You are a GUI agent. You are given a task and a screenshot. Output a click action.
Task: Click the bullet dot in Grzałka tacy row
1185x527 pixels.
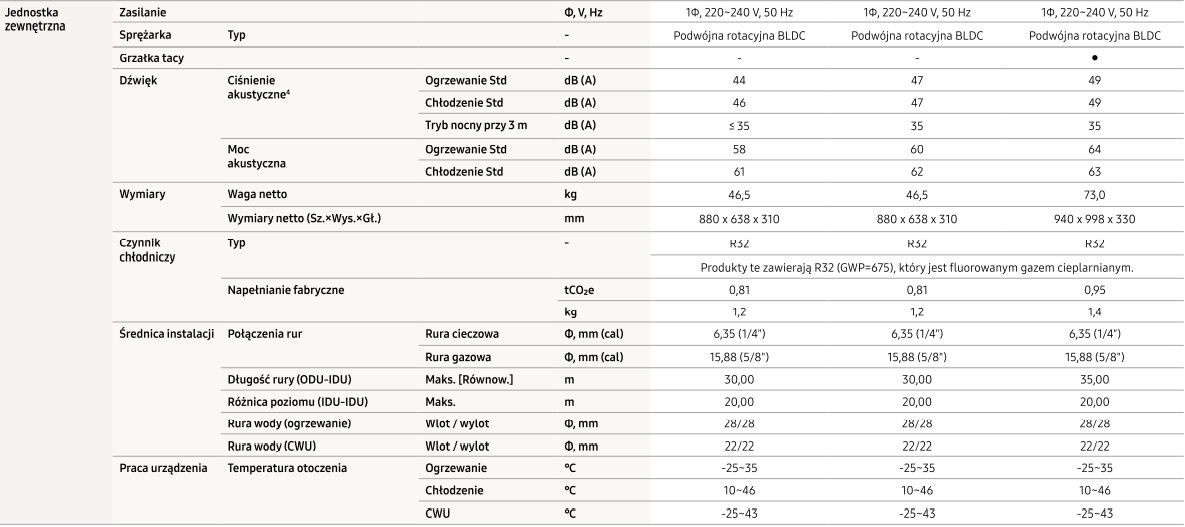pyautogui.click(x=1094, y=59)
